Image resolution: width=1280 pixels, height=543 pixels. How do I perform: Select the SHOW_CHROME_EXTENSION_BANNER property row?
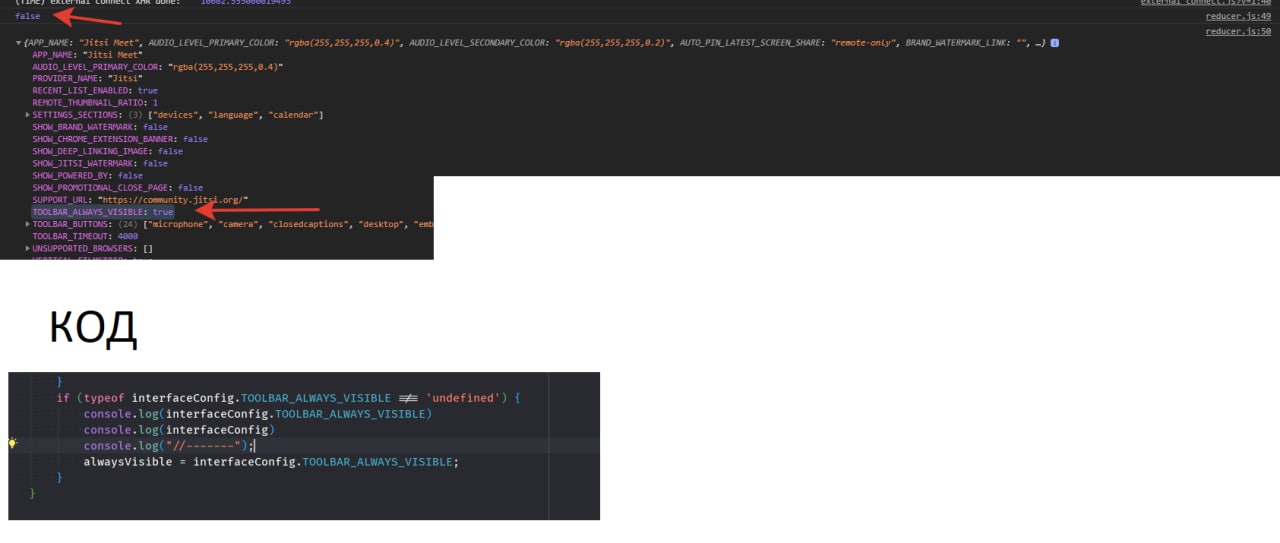(x=120, y=139)
